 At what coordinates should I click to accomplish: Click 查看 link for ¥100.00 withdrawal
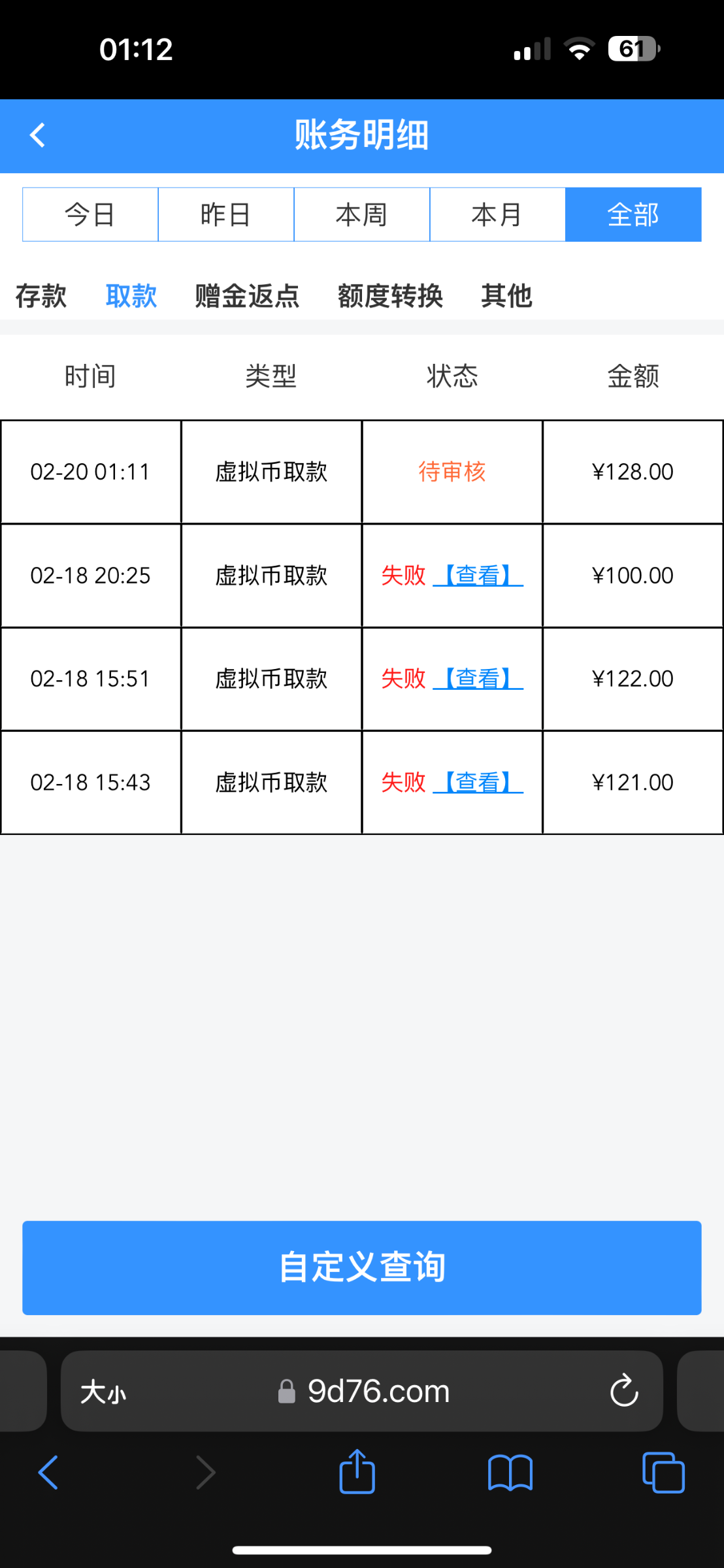pos(478,576)
